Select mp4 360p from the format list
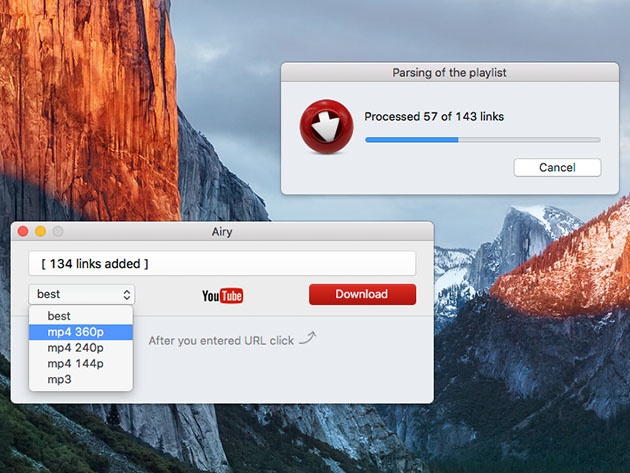This screenshot has width=630, height=473. [81, 332]
